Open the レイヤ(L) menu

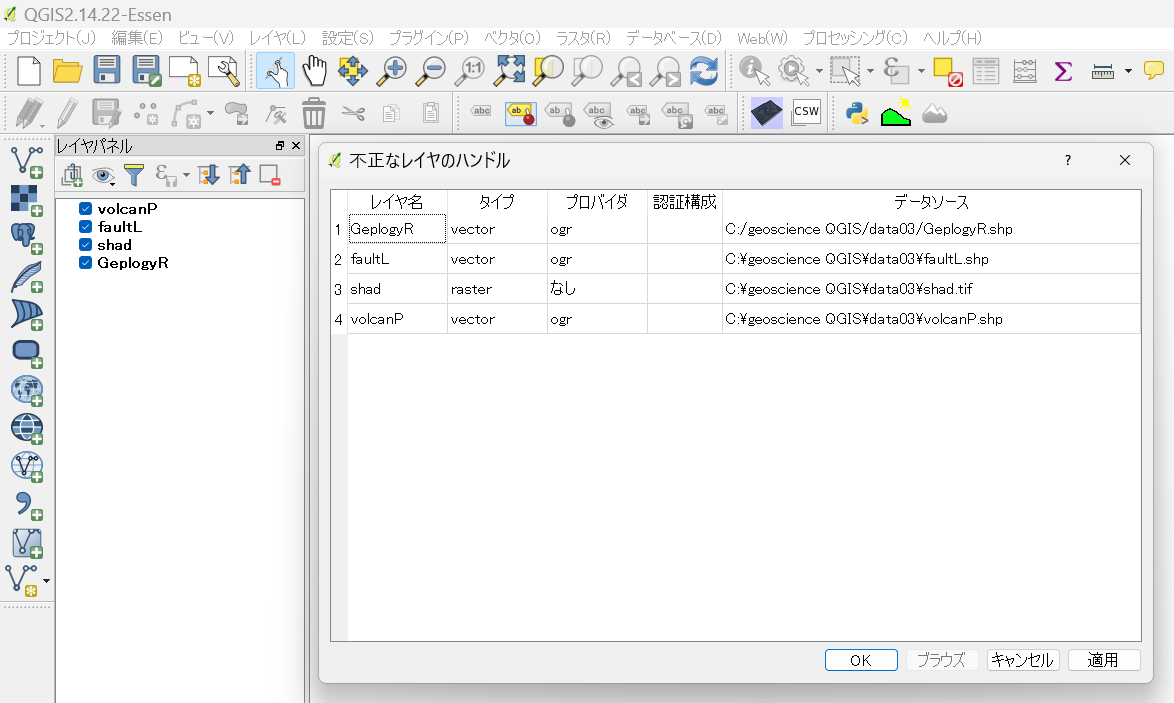click(x=277, y=38)
